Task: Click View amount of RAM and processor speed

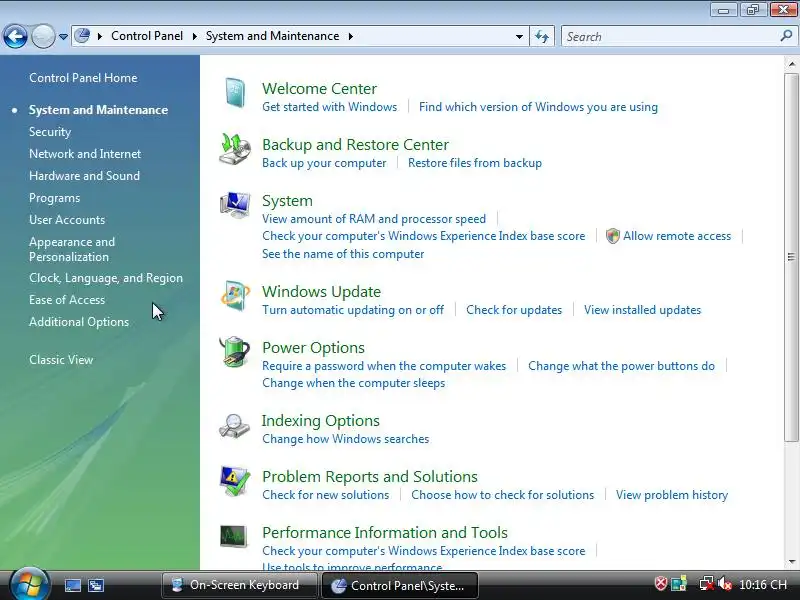Action: coord(374,219)
